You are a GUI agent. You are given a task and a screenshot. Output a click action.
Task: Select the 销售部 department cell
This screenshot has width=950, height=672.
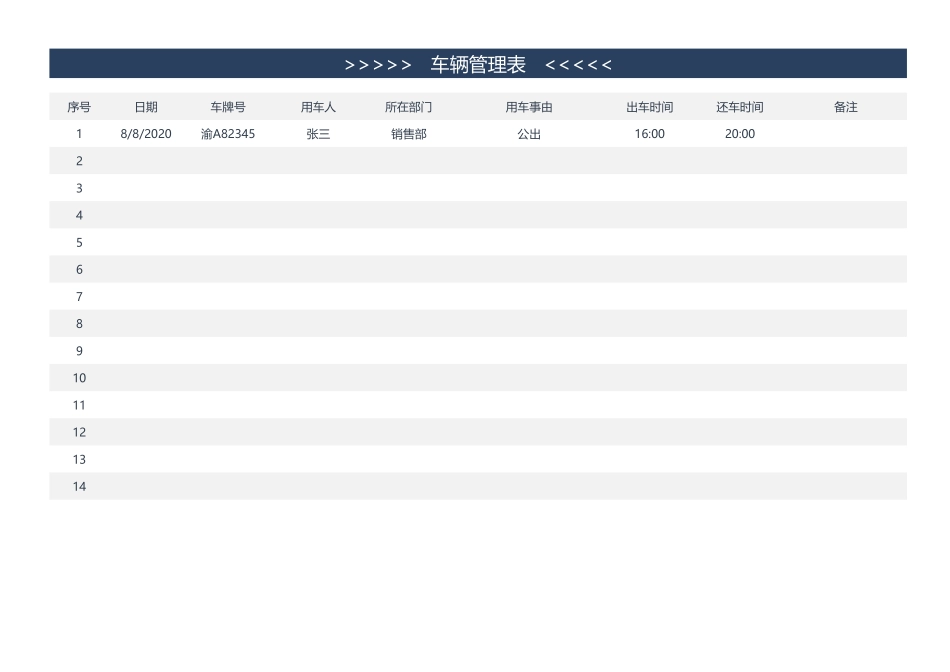[x=408, y=133]
